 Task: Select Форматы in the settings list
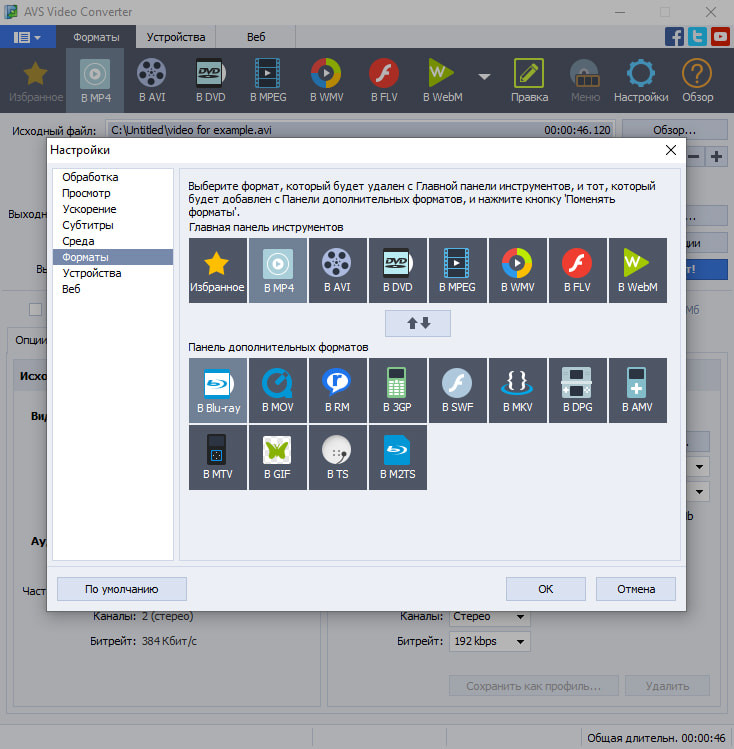pyautogui.click(x=113, y=257)
